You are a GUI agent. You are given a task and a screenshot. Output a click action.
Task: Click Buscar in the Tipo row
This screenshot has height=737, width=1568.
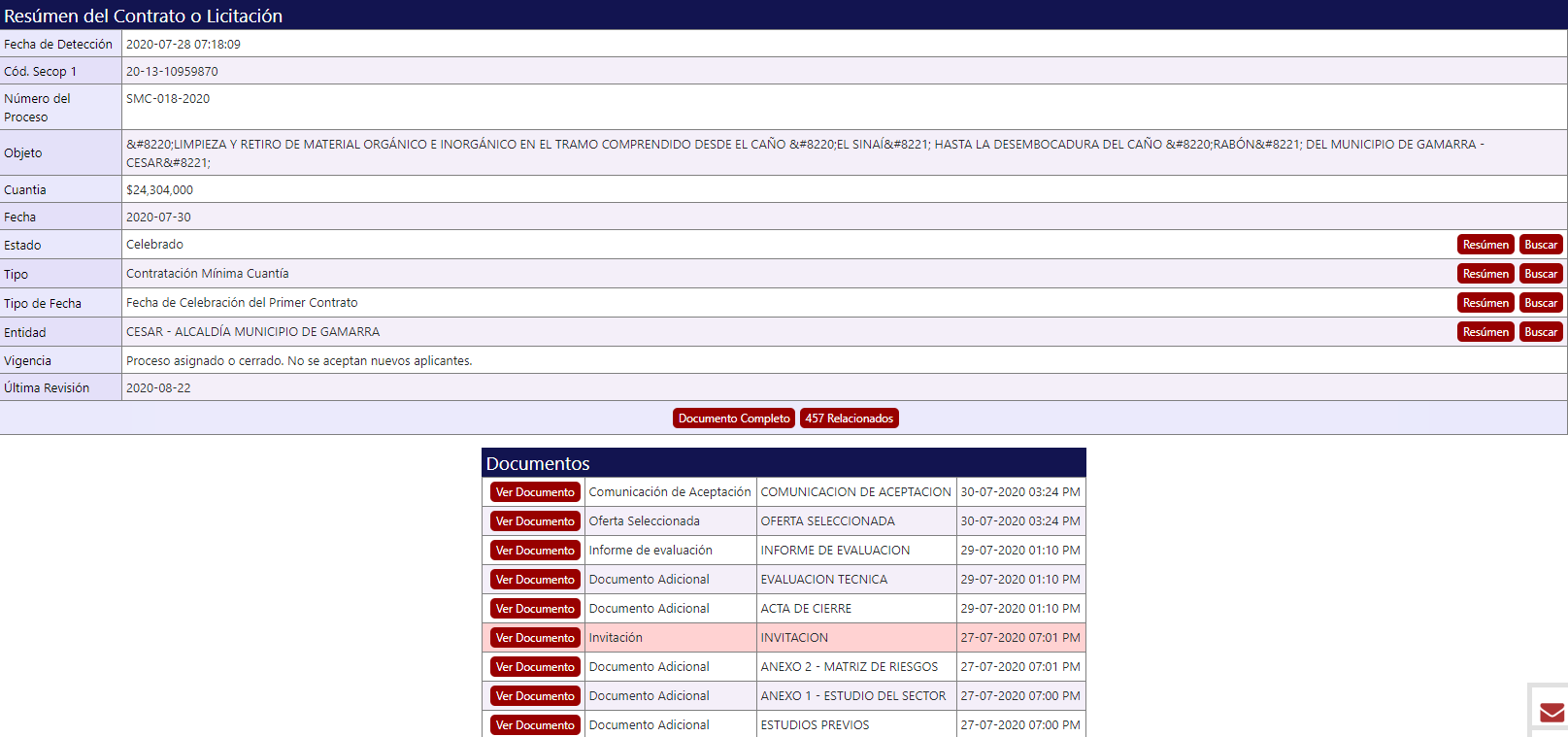[x=1540, y=274]
